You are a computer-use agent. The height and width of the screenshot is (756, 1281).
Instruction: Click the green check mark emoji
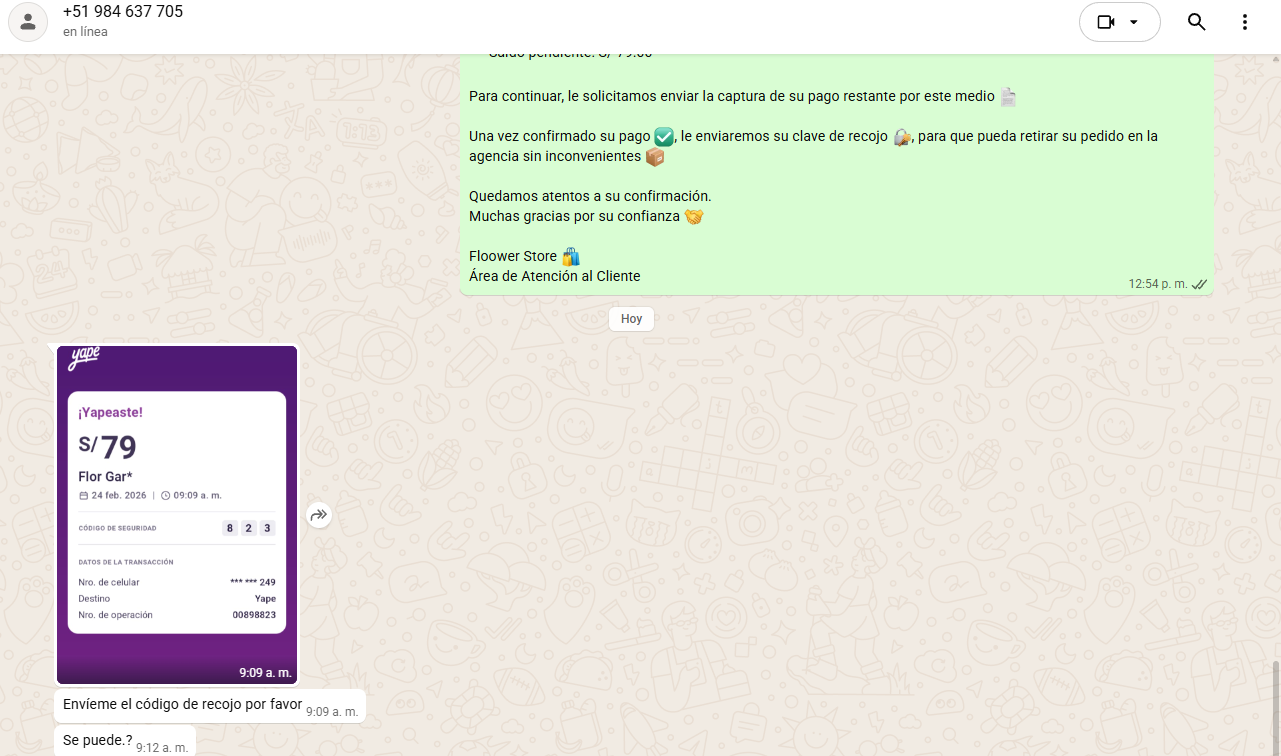(x=664, y=136)
